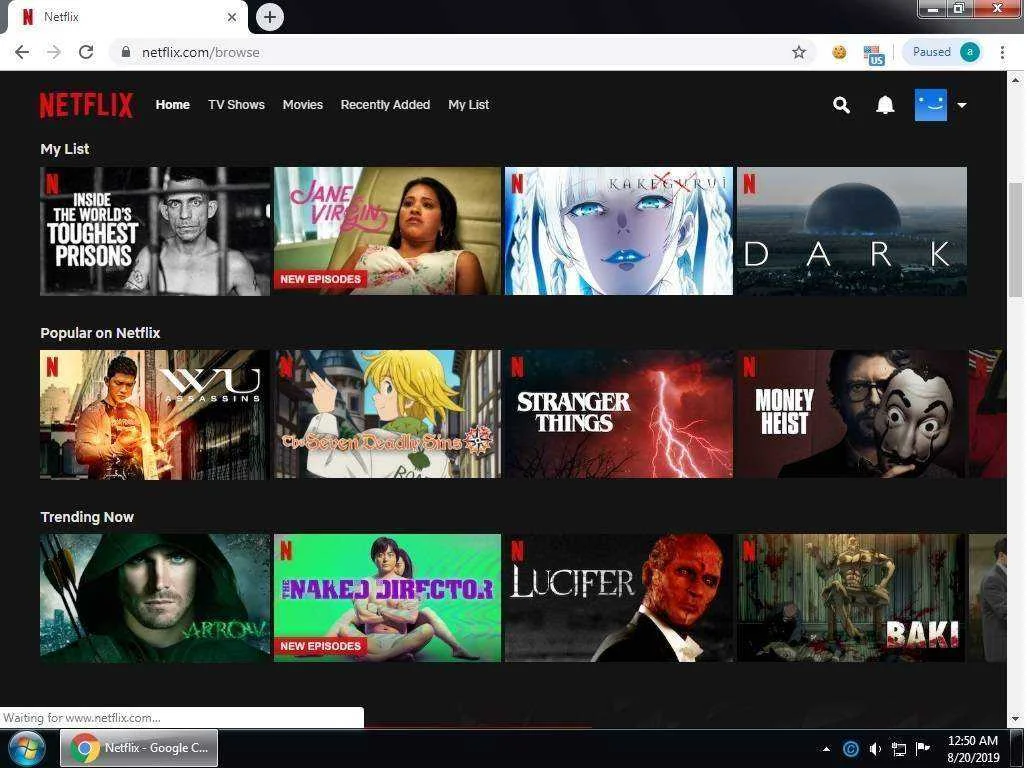Open a new tab with plus button

[269, 17]
